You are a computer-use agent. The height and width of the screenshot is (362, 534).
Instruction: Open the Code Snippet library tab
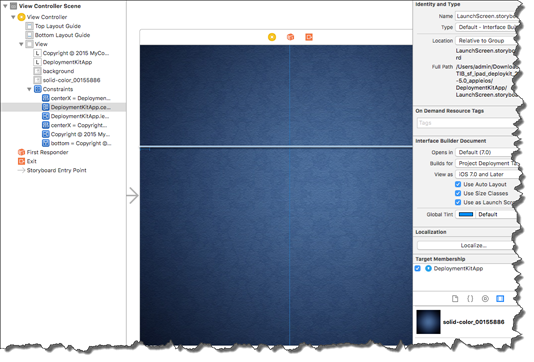click(470, 299)
